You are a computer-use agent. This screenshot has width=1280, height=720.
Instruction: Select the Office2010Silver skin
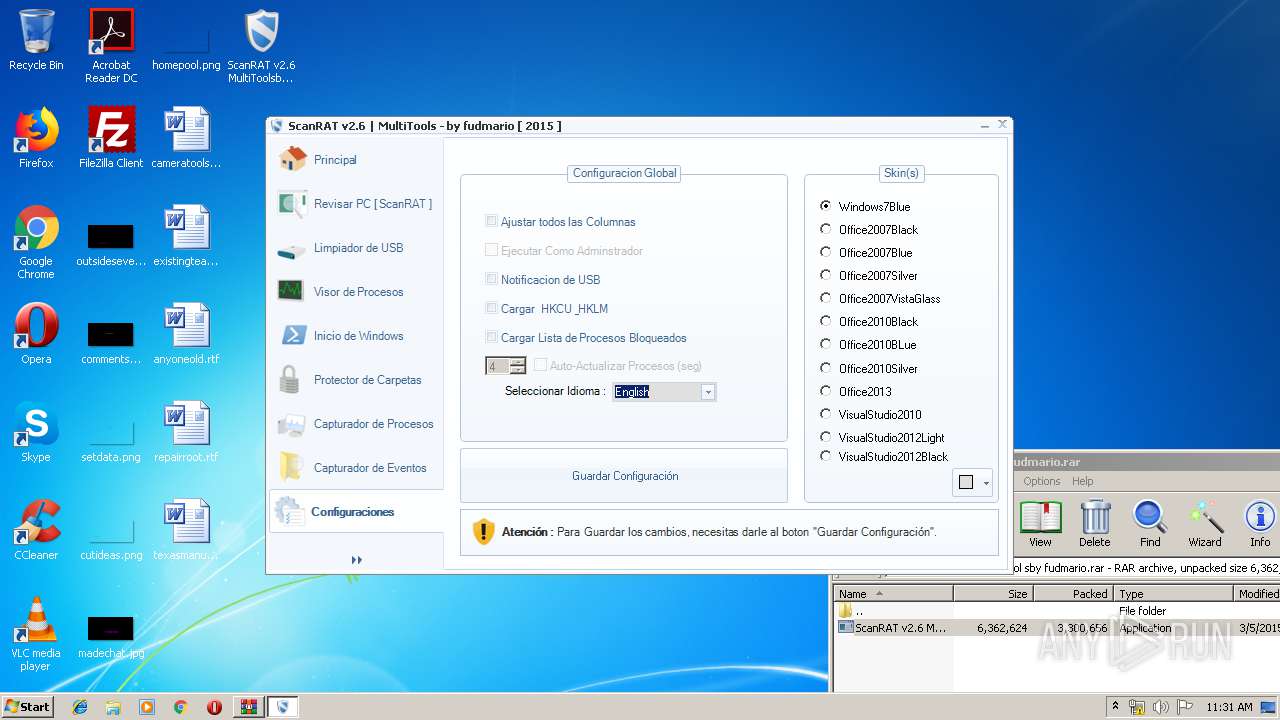tap(825, 368)
